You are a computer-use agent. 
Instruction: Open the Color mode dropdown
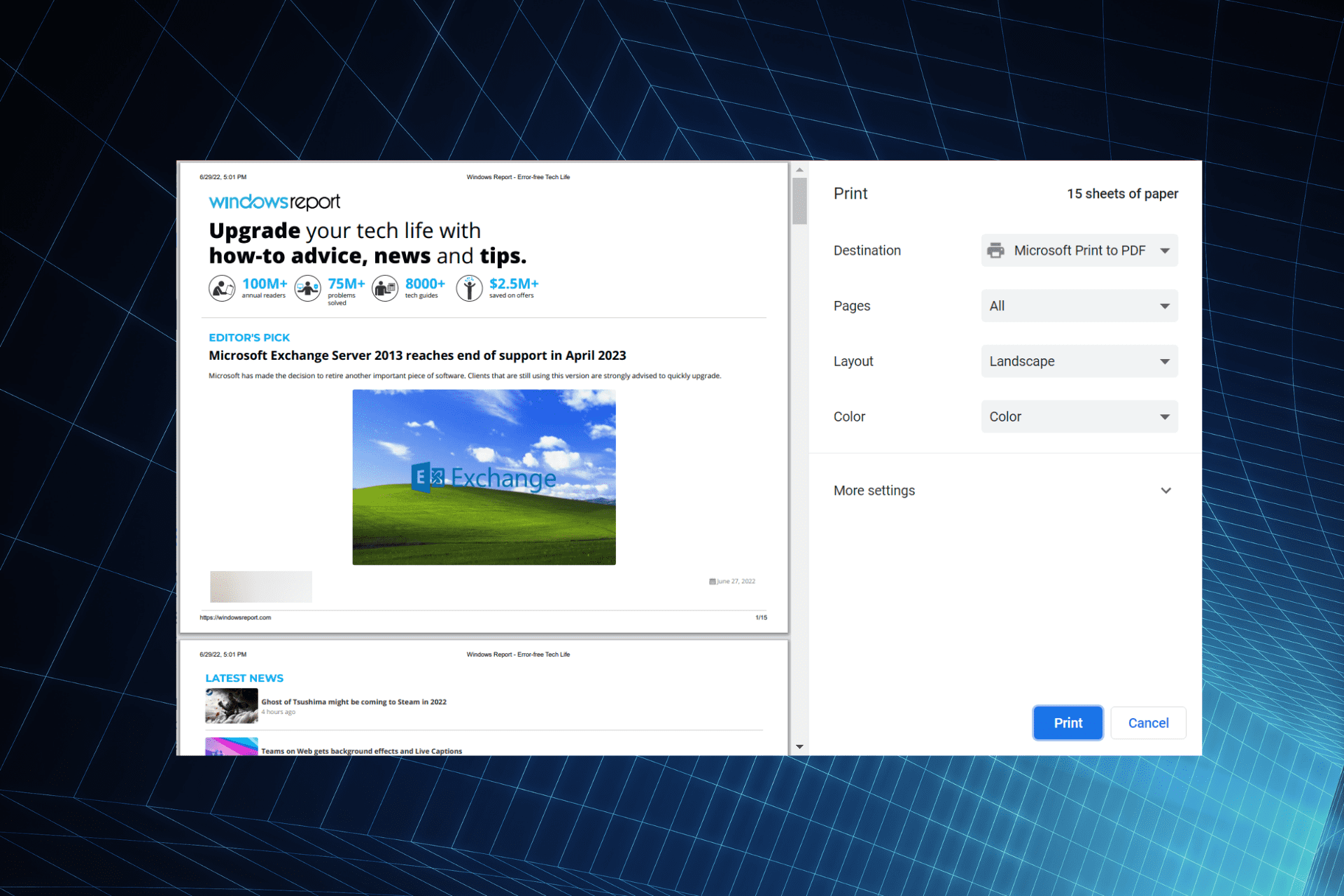tap(1079, 416)
